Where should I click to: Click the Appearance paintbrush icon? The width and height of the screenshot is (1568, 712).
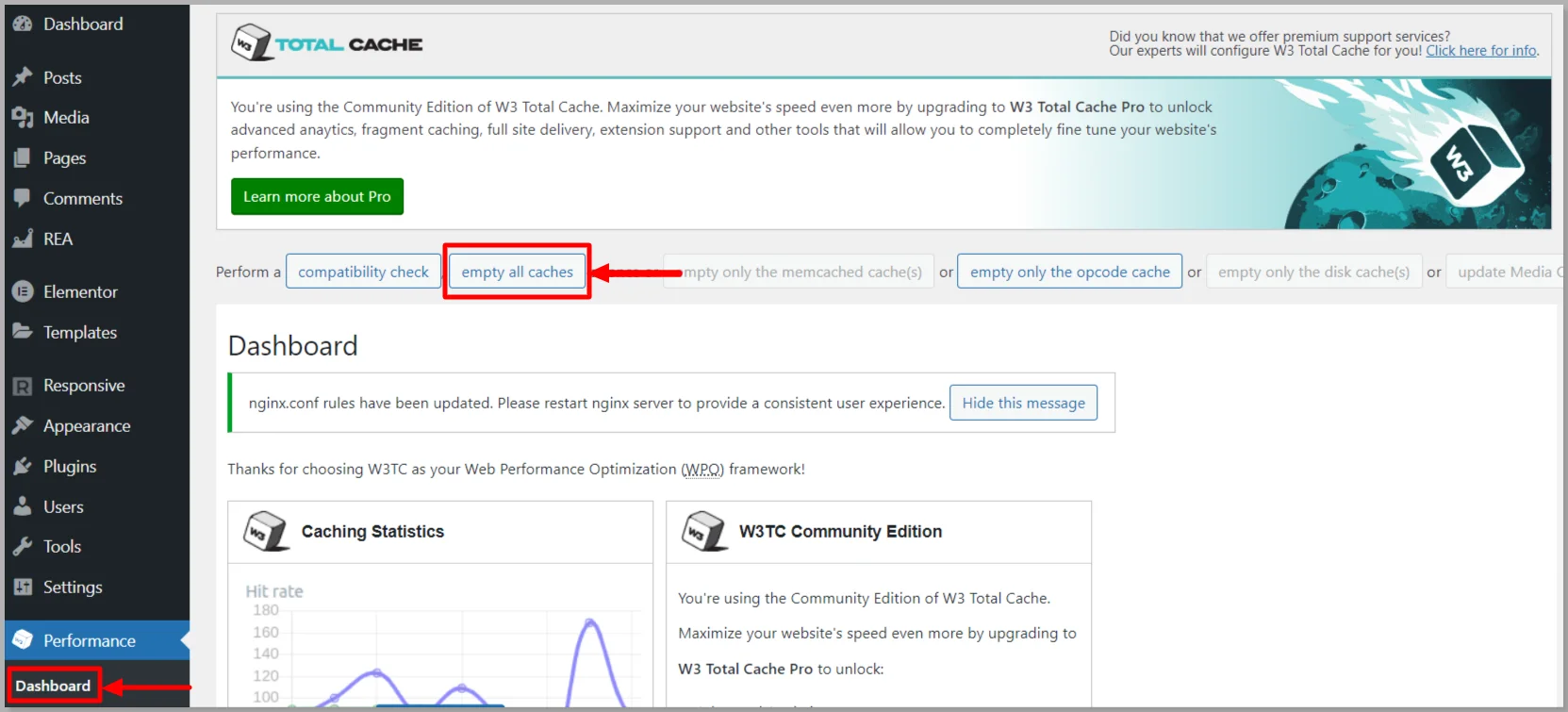23,426
